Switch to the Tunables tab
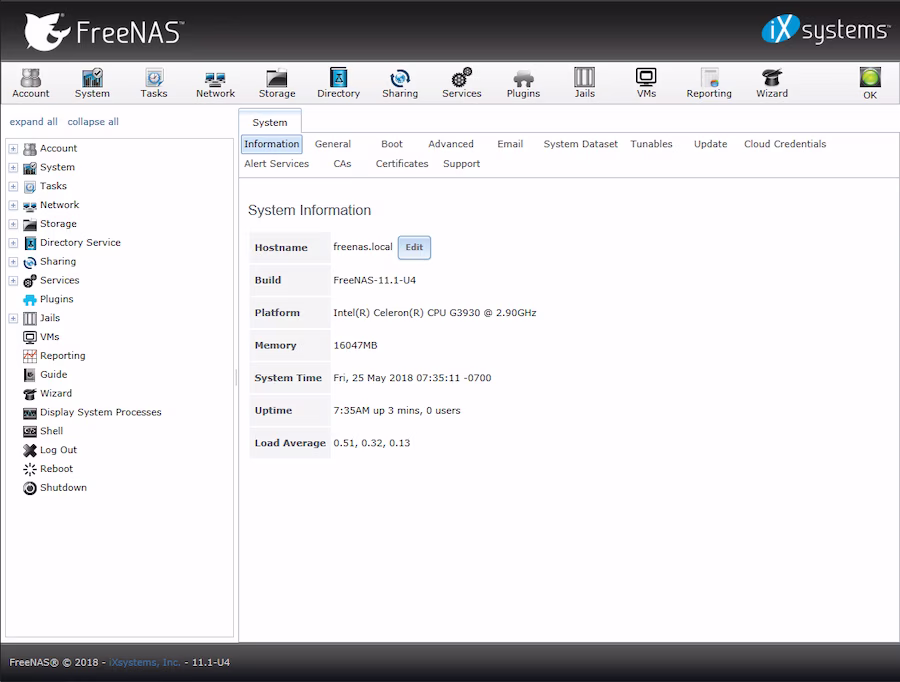The height and width of the screenshot is (682, 900). pyautogui.click(x=651, y=144)
